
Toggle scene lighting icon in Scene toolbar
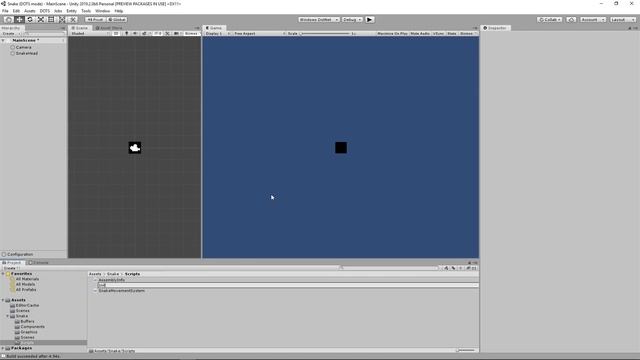[127, 33]
